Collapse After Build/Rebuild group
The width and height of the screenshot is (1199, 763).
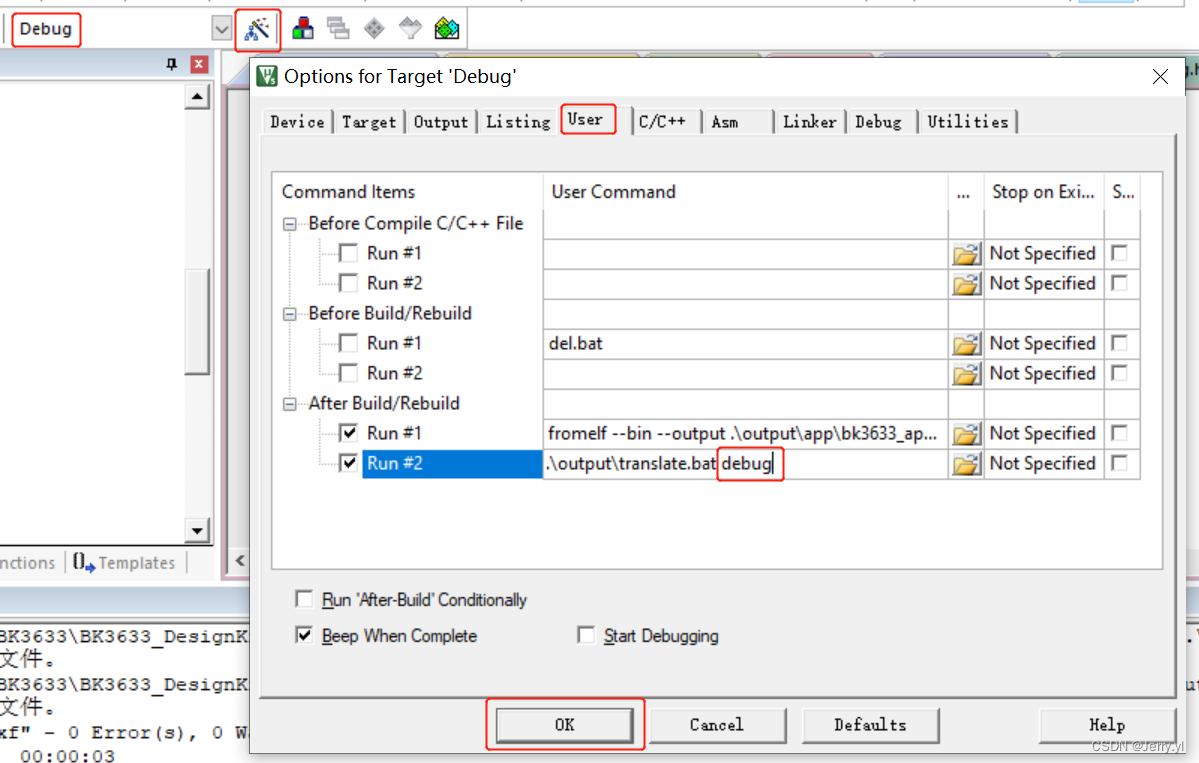[x=290, y=404]
